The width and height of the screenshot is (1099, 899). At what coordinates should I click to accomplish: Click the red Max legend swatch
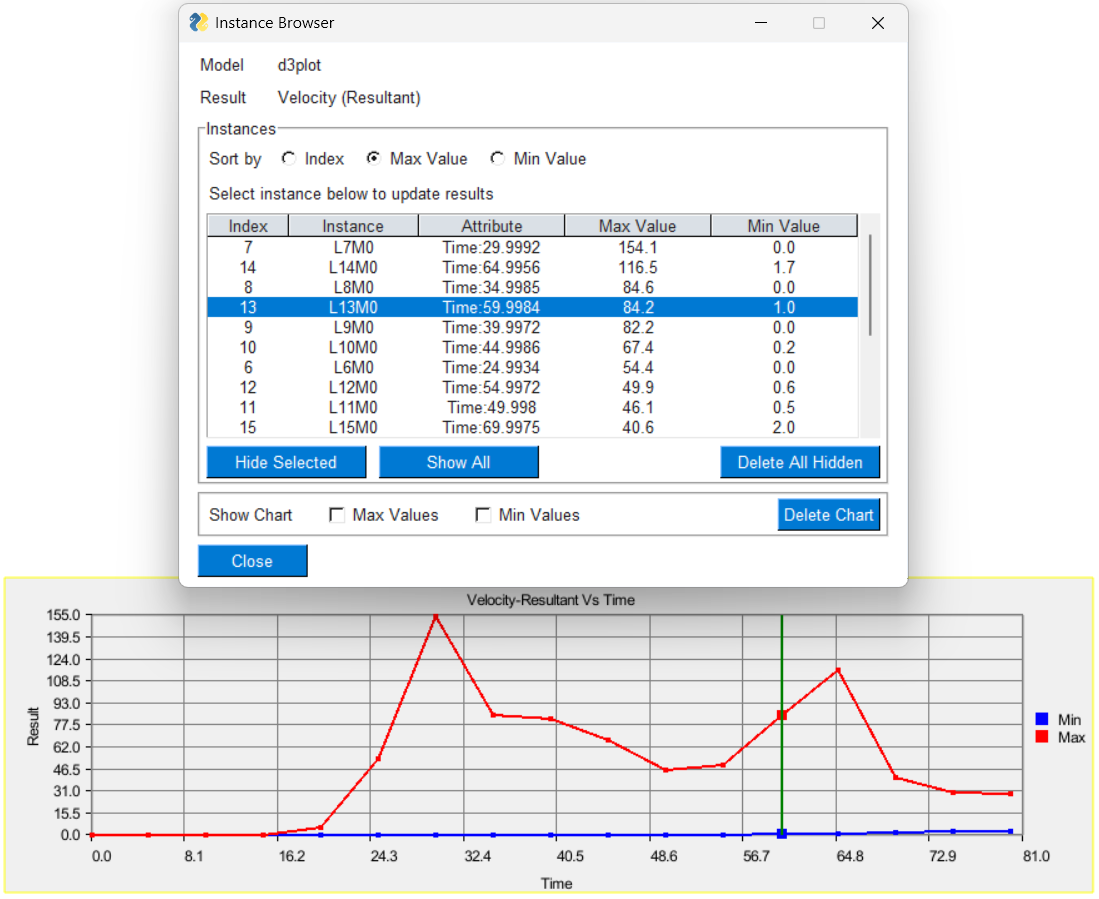click(x=1041, y=737)
